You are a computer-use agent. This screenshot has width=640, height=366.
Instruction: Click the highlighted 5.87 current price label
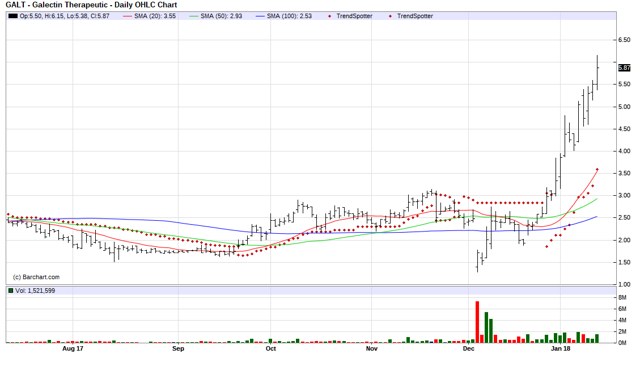pyautogui.click(x=624, y=68)
